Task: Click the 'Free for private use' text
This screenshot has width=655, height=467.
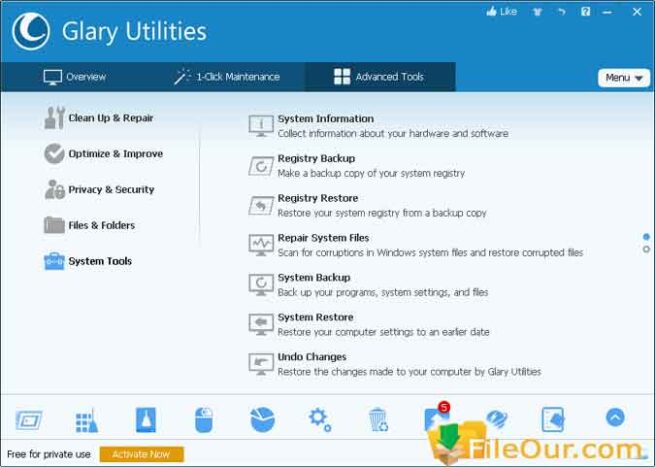Action: pyautogui.click(x=49, y=454)
